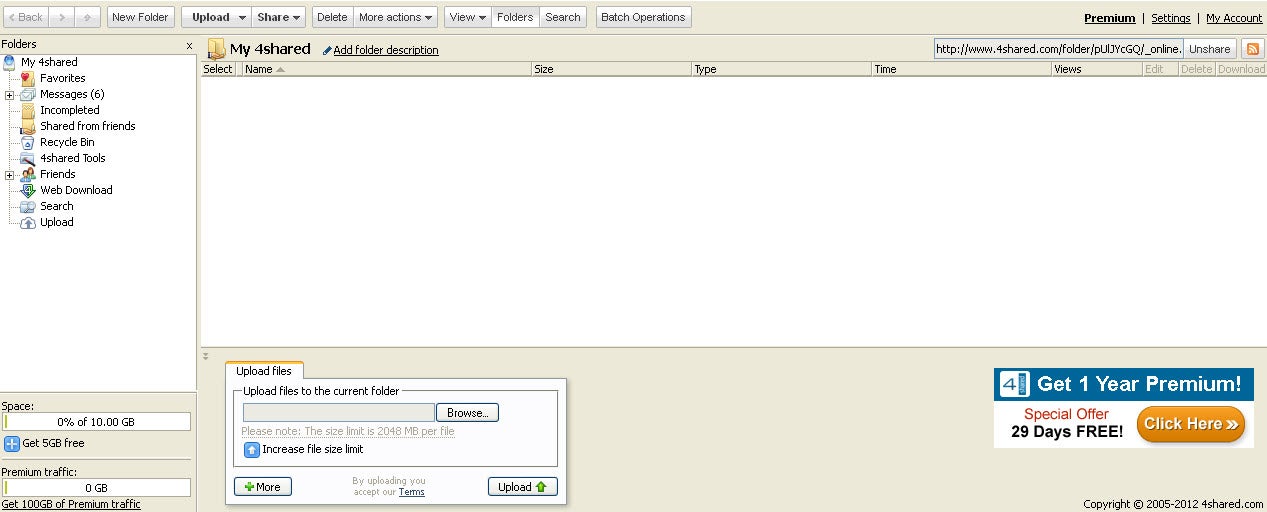
Task: Click the large My 4shared folder icon
Action: pyautogui.click(x=216, y=49)
